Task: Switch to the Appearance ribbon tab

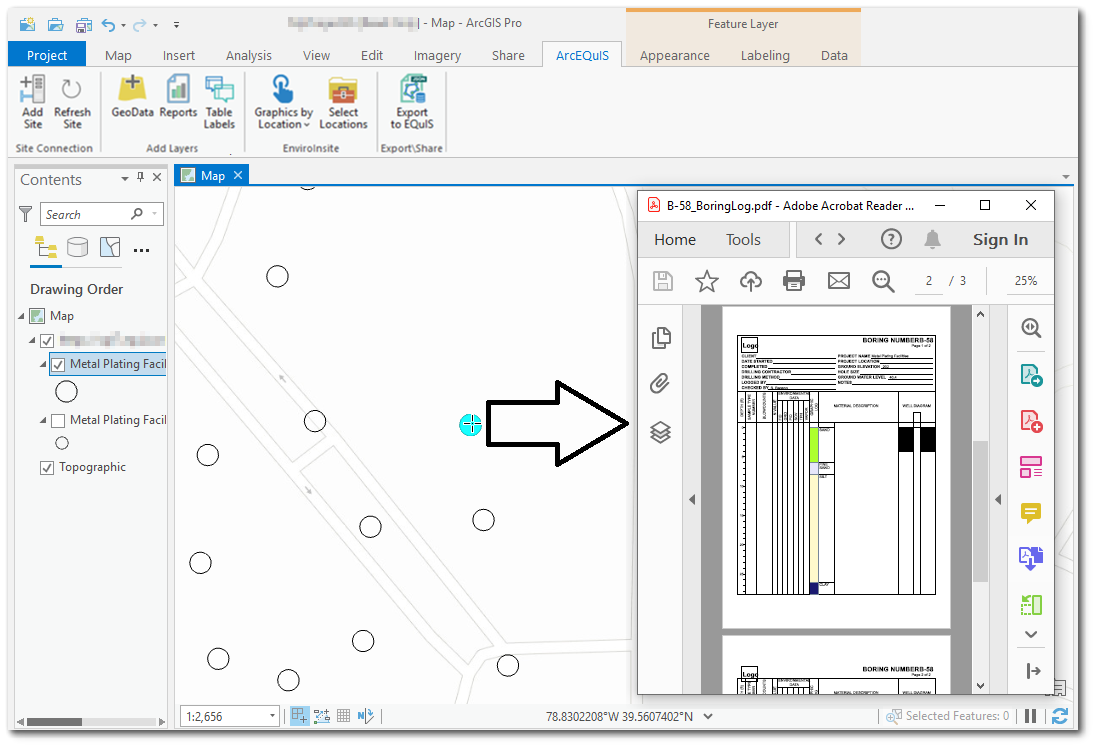Action: 674,55
